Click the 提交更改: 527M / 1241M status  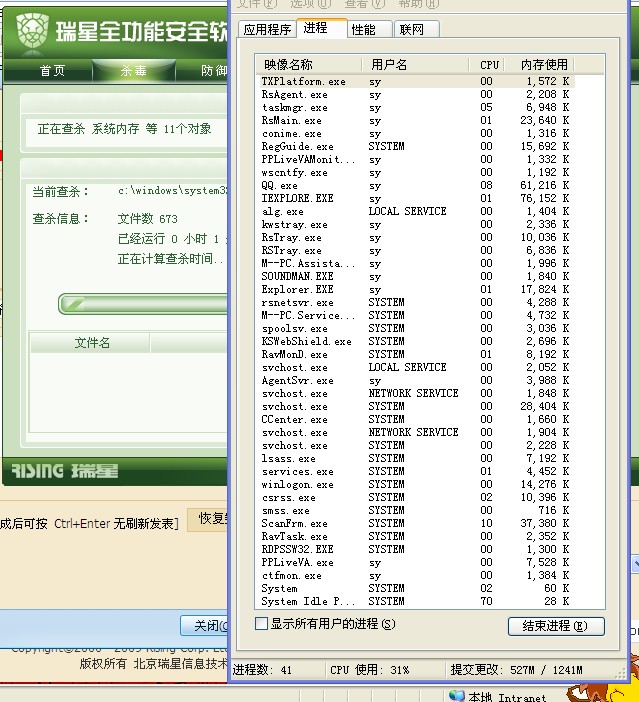[516, 670]
